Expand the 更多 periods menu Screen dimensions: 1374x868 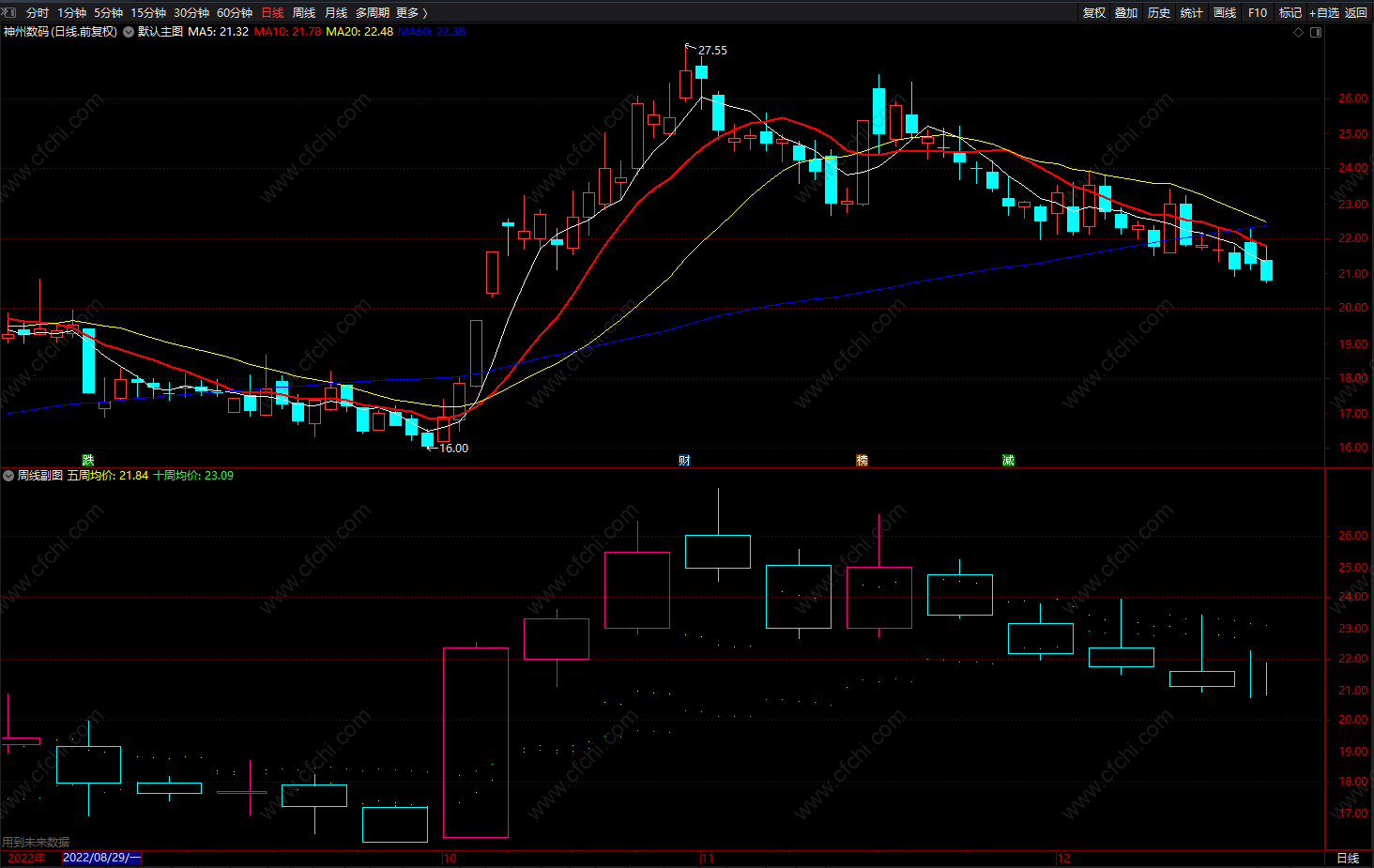pos(412,13)
